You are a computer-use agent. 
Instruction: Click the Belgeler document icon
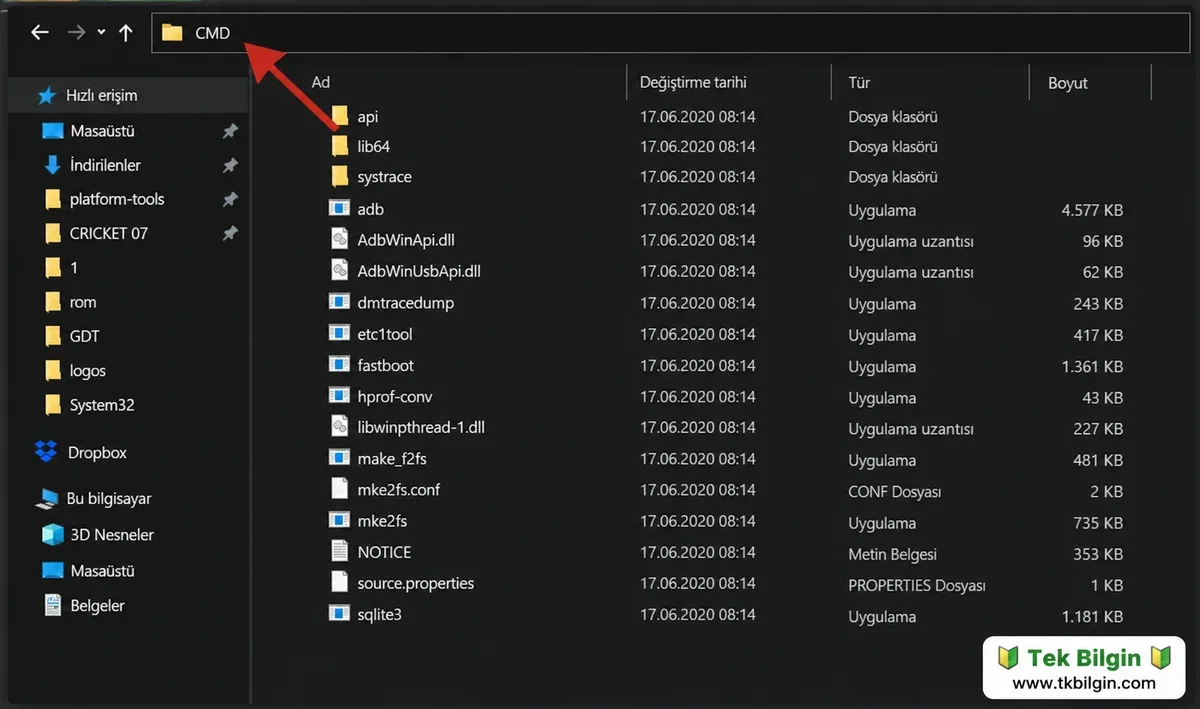click(53, 605)
